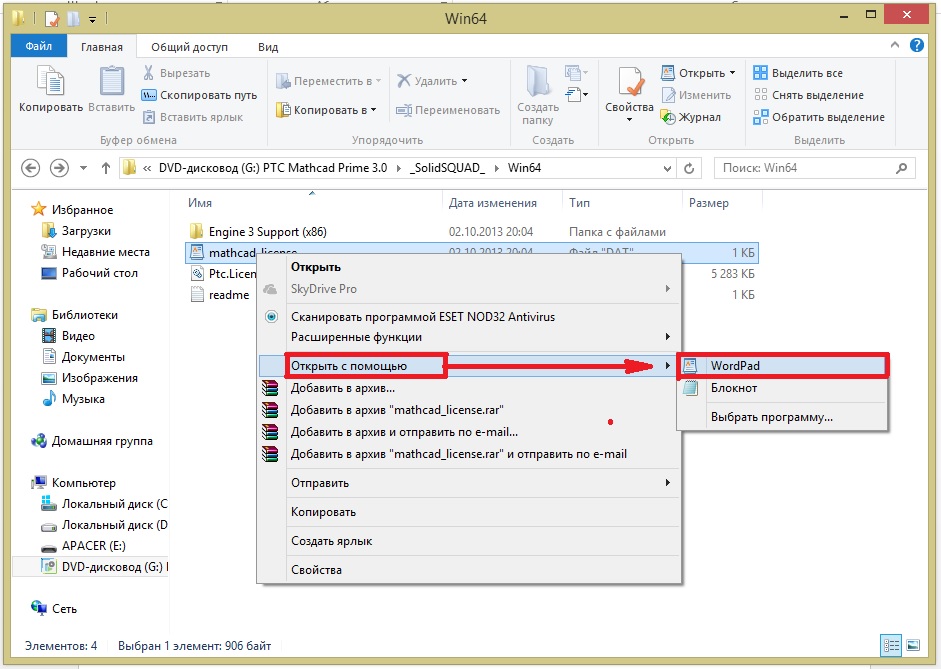Collapse the ribbon with the chevron
This screenshot has height=669, width=941.
895,45
